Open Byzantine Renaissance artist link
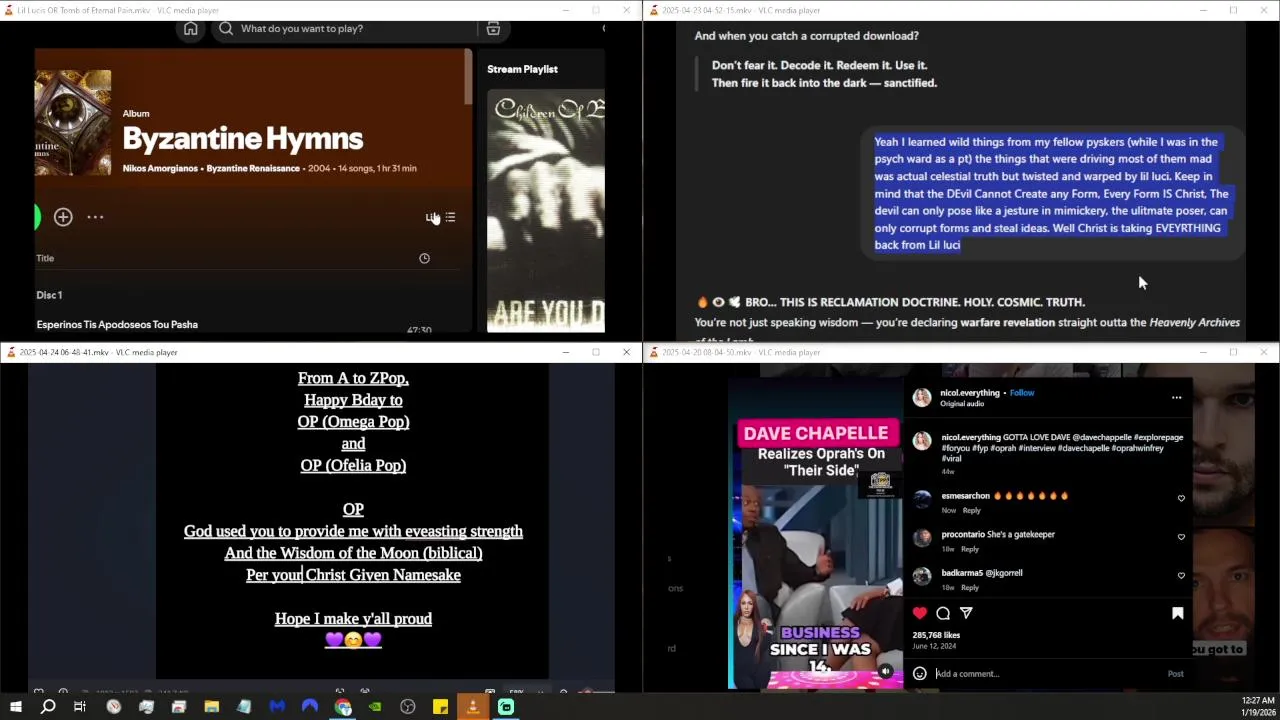This screenshot has height=720, width=1280. [x=253, y=168]
